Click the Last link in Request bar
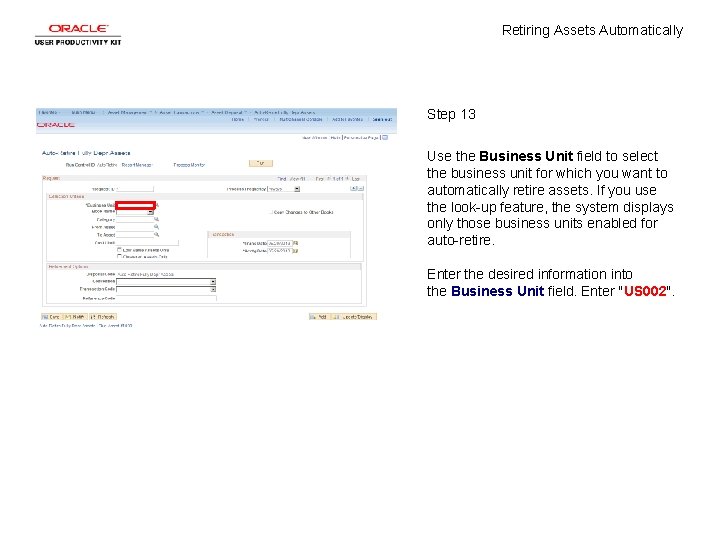This screenshot has width=720, height=540. coord(356,179)
